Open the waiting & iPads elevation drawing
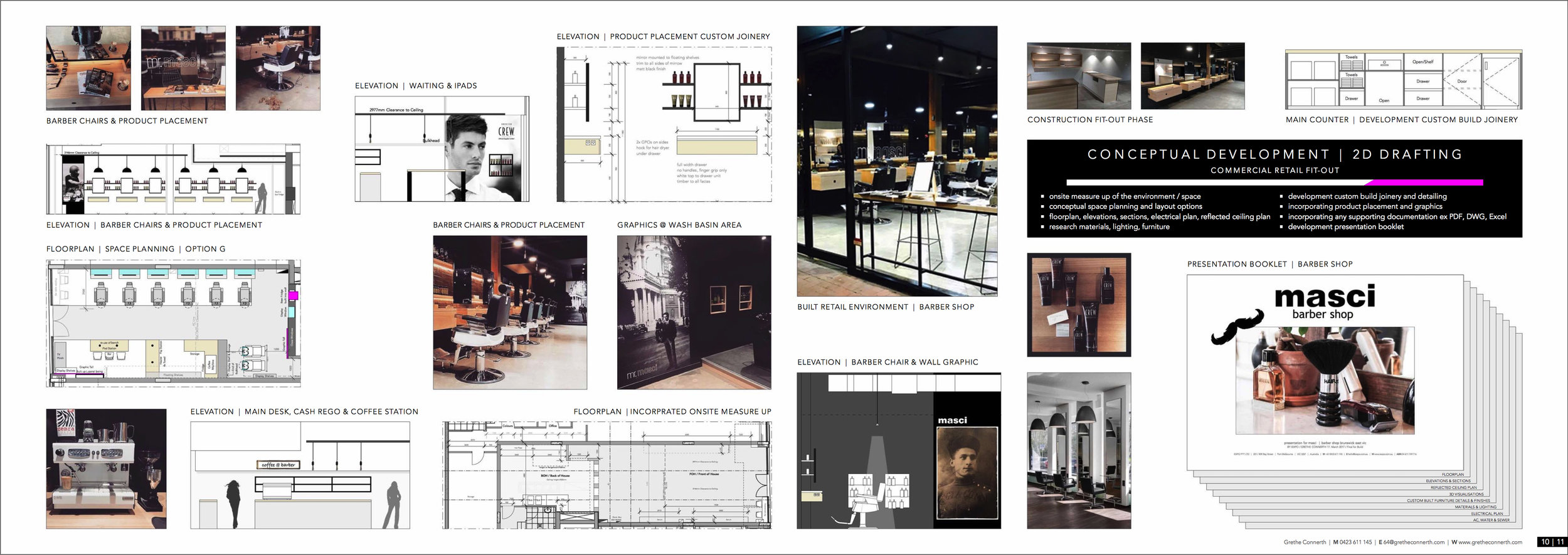The height and width of the screenshot is (555, 1568). (442, 149)
